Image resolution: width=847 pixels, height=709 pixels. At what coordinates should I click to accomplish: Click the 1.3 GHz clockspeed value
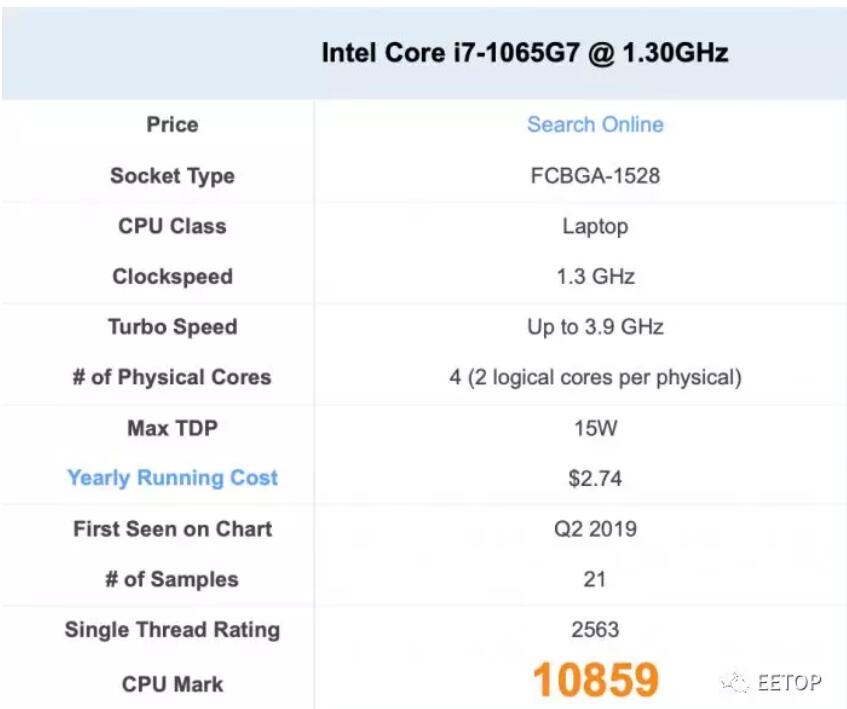click(595, 277)
